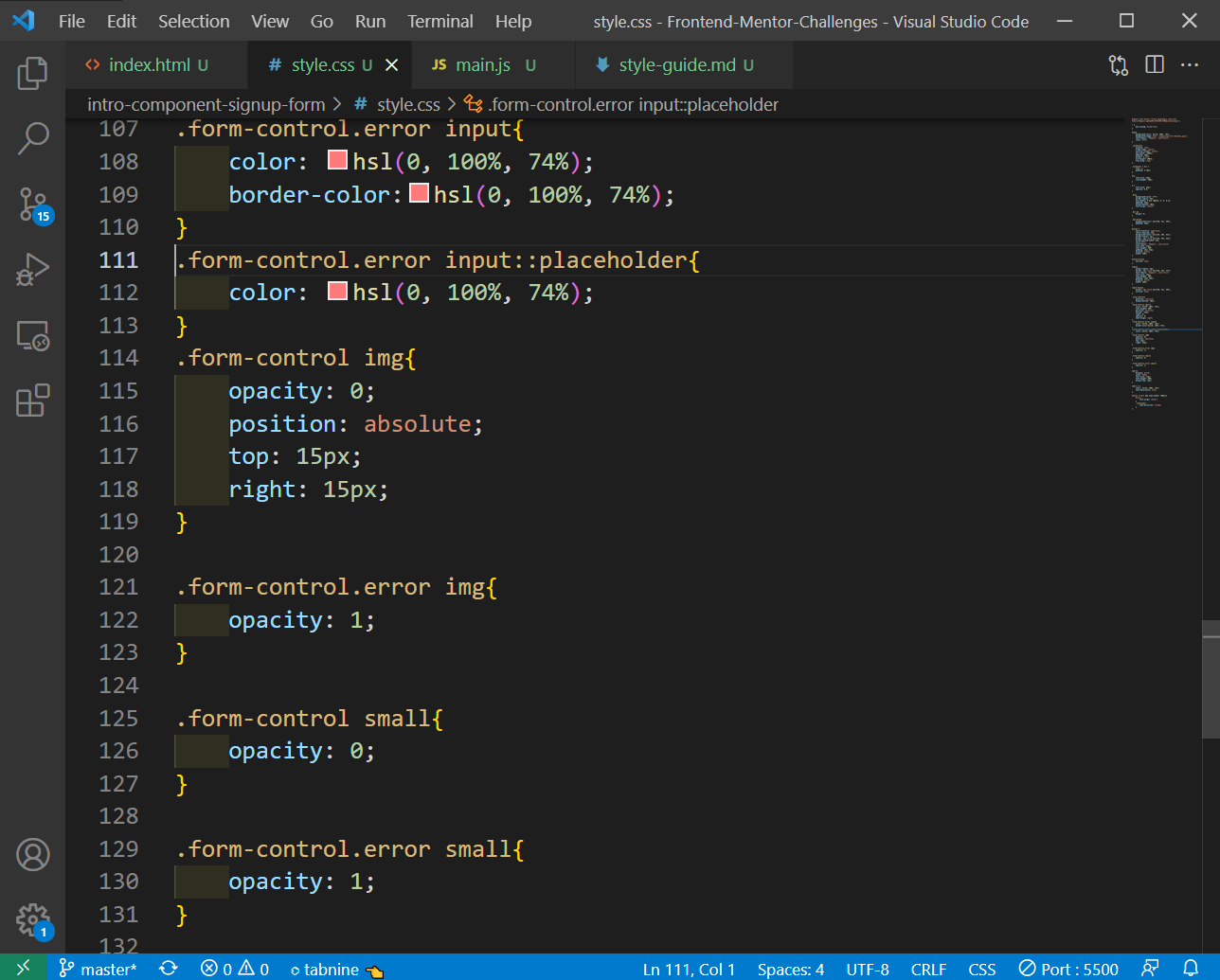Viewport: 1220px width, 980px height.
Task: Click the remote window indicator in status bar
Action: pos(23,968)
